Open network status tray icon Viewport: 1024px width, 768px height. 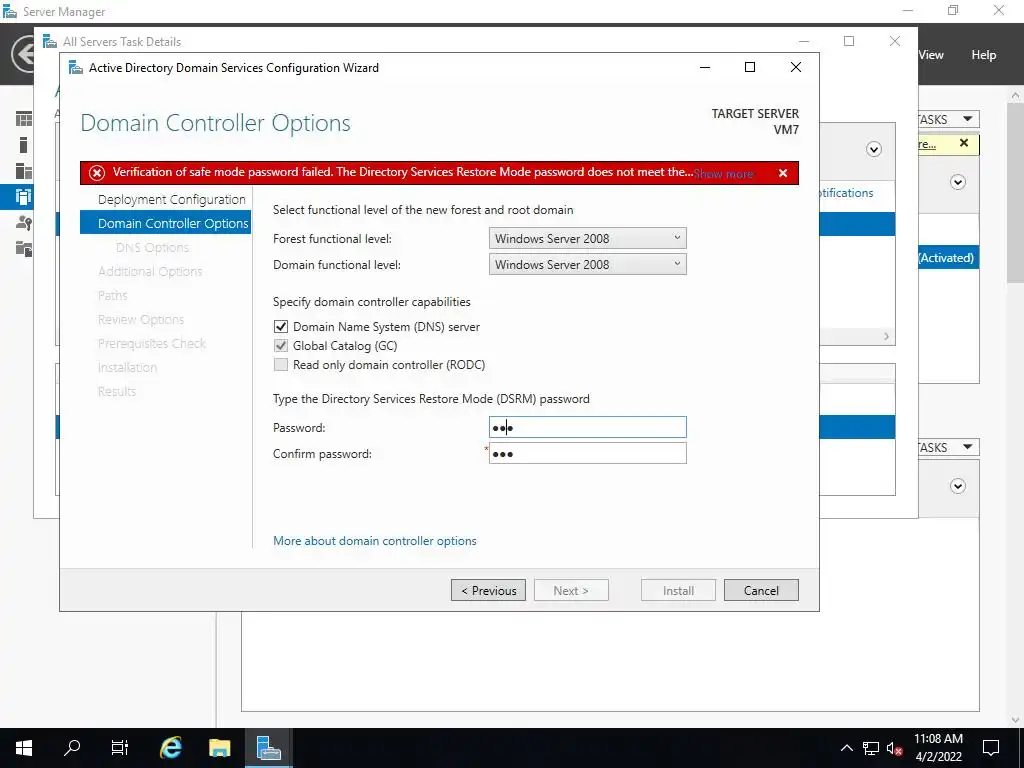click(x=871, y=748)
